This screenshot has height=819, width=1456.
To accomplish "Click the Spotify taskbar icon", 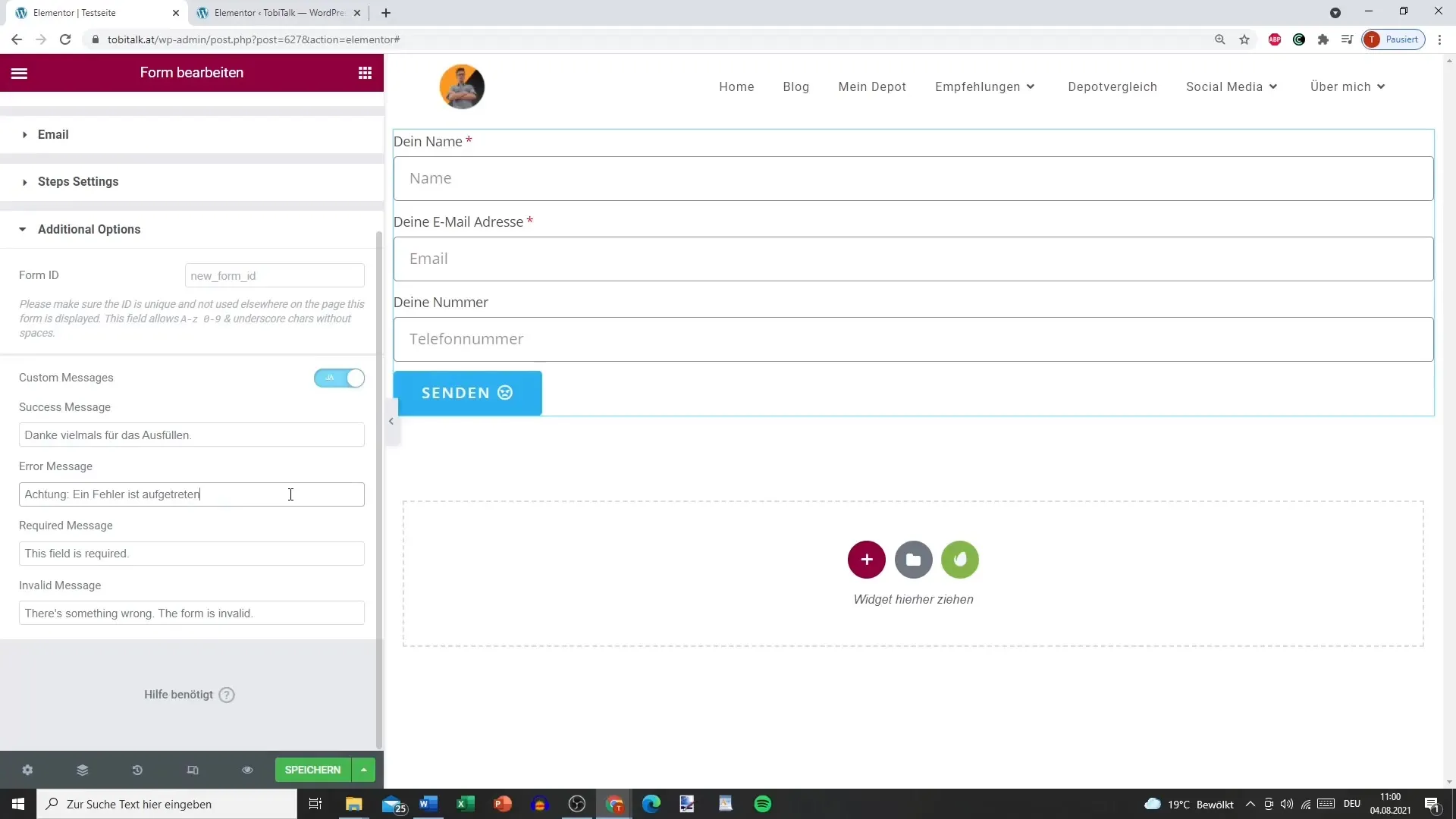I will 762,804.
